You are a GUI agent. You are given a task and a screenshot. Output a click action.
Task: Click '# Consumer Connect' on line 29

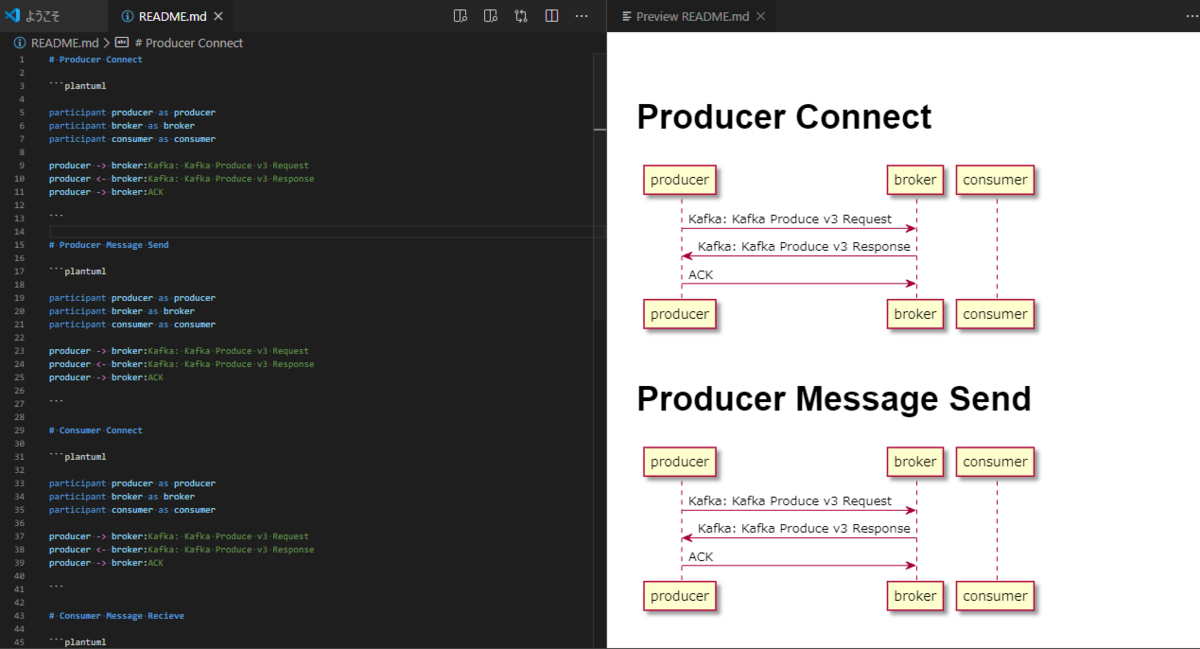[96, 430]
